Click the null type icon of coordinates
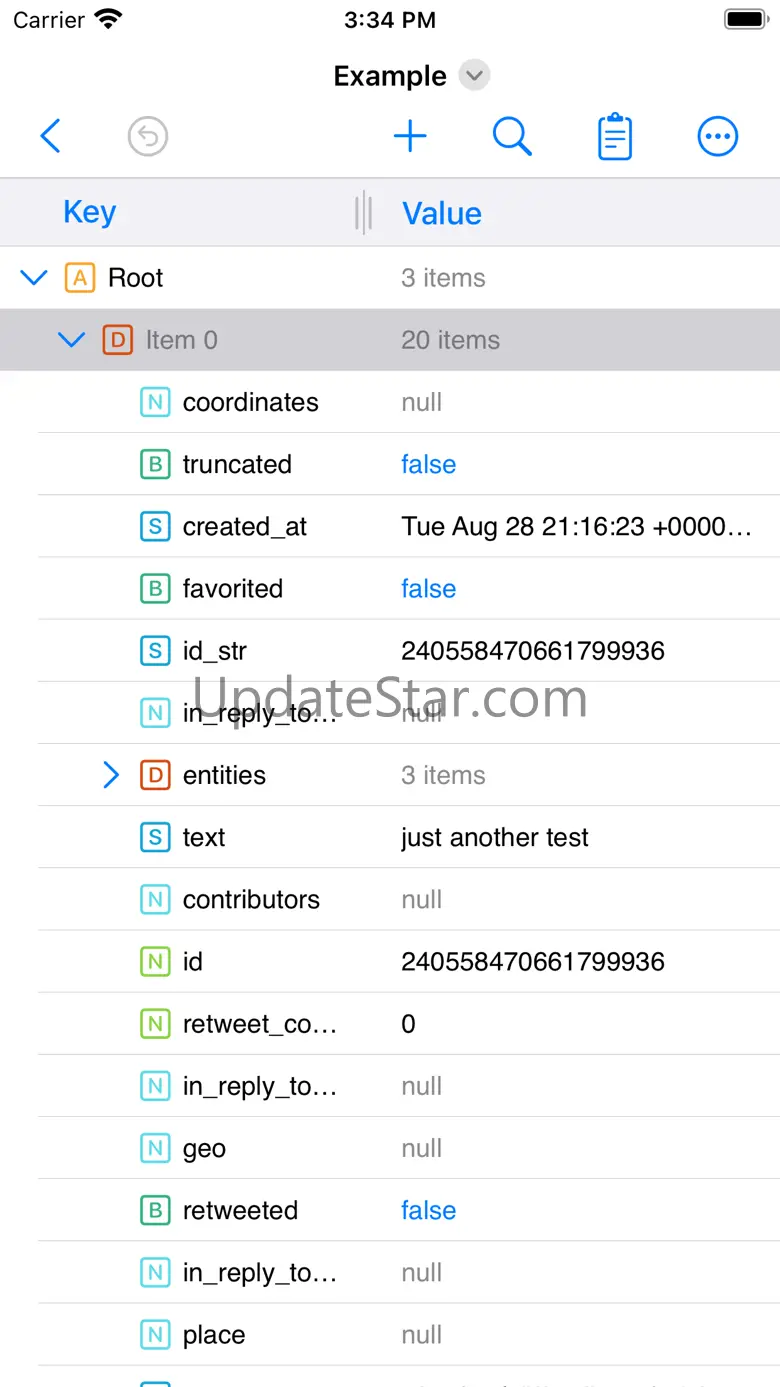780x1387 pixels. click(x=155, y=402)
